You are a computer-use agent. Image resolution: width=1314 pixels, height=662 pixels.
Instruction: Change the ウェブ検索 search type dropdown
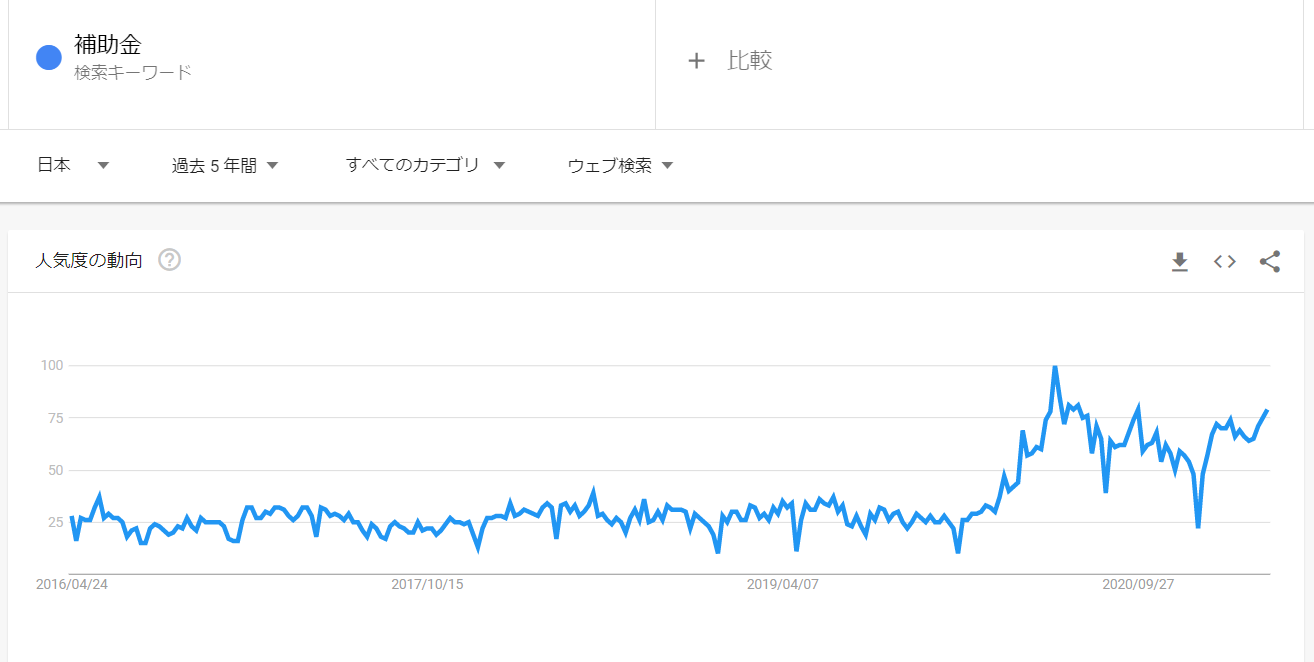[x=621, y=166]
